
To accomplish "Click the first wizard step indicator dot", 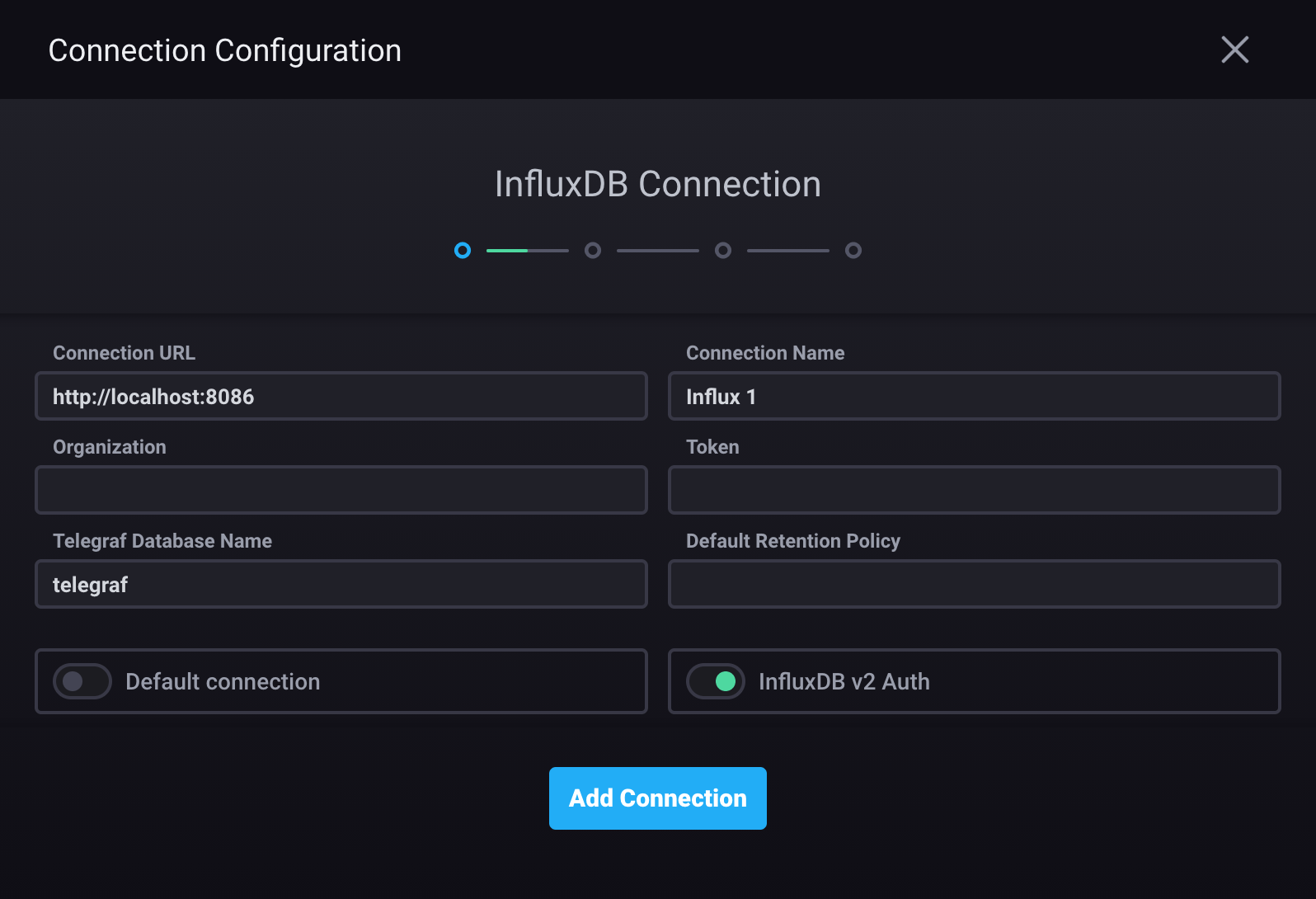I will point(463,250).
